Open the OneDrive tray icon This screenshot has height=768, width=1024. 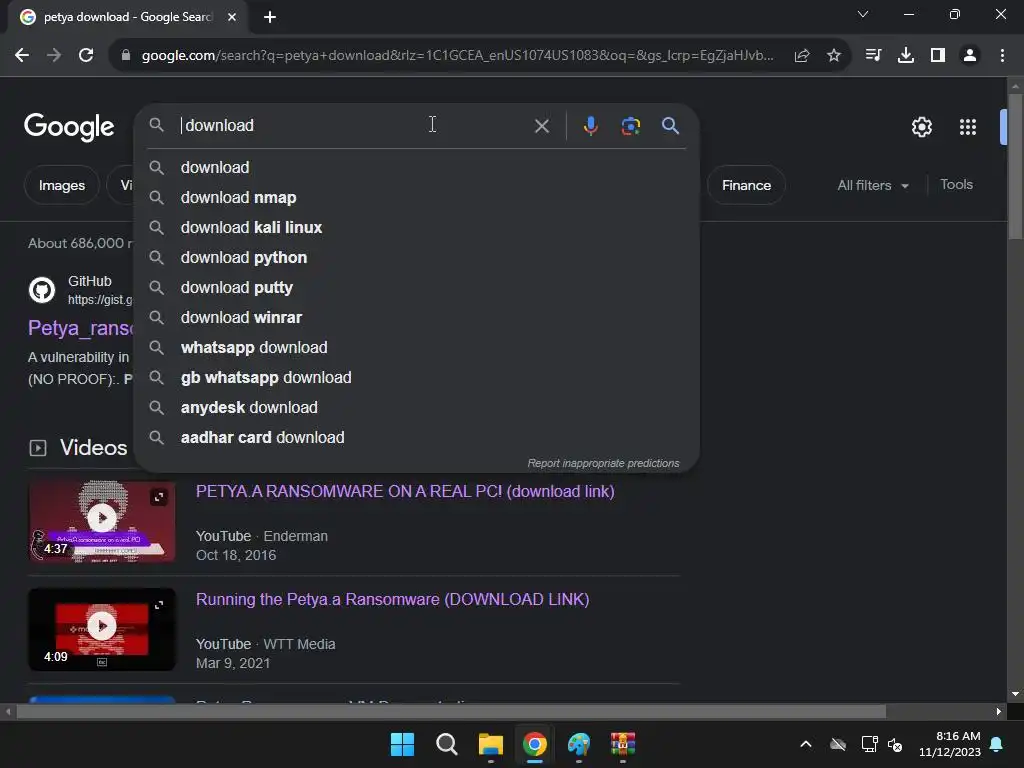[x=838, y=744]
